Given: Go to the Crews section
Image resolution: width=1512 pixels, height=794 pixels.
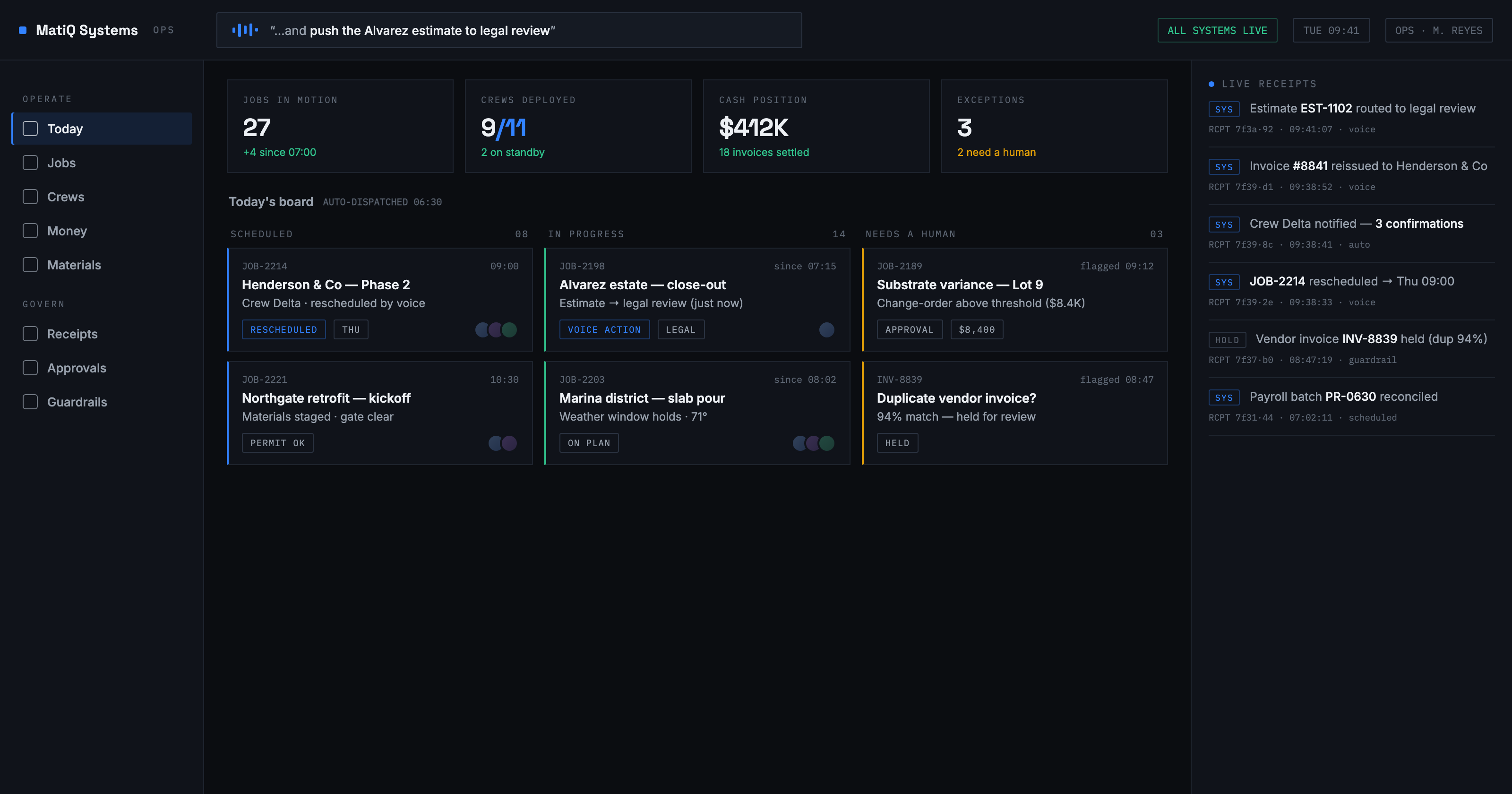Looking at the screenshot, I should click(102, 197).
